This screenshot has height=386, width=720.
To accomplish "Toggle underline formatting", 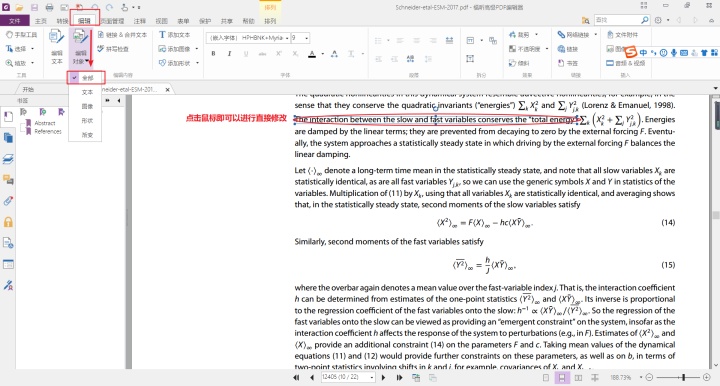I will pos(246,54).
